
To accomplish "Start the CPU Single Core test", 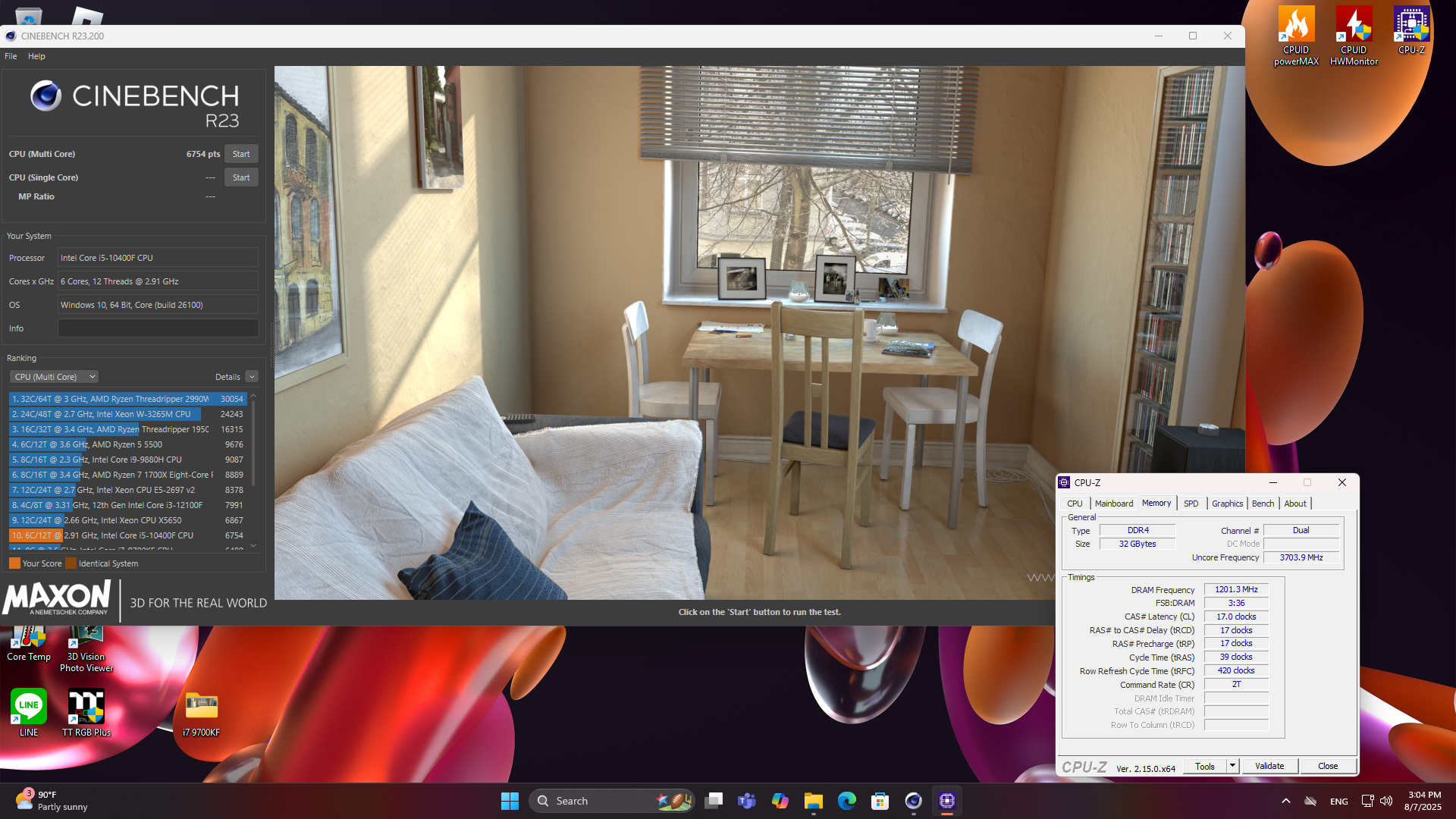I will [x=241, y=177].
